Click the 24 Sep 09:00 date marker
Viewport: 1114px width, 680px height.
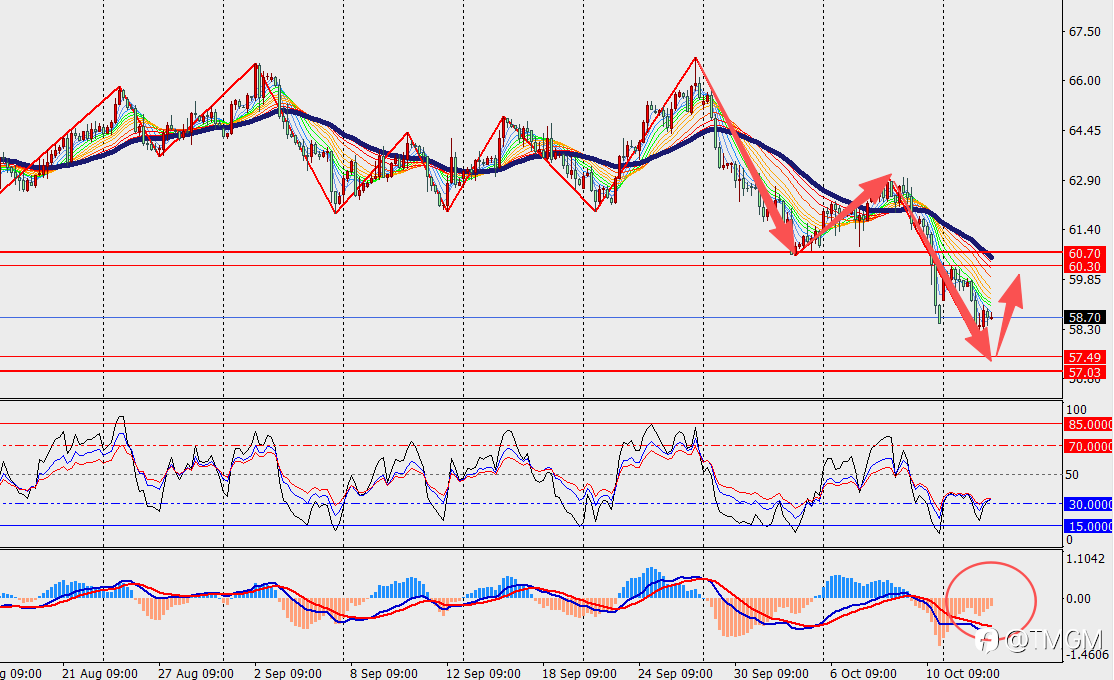point(675,673)
